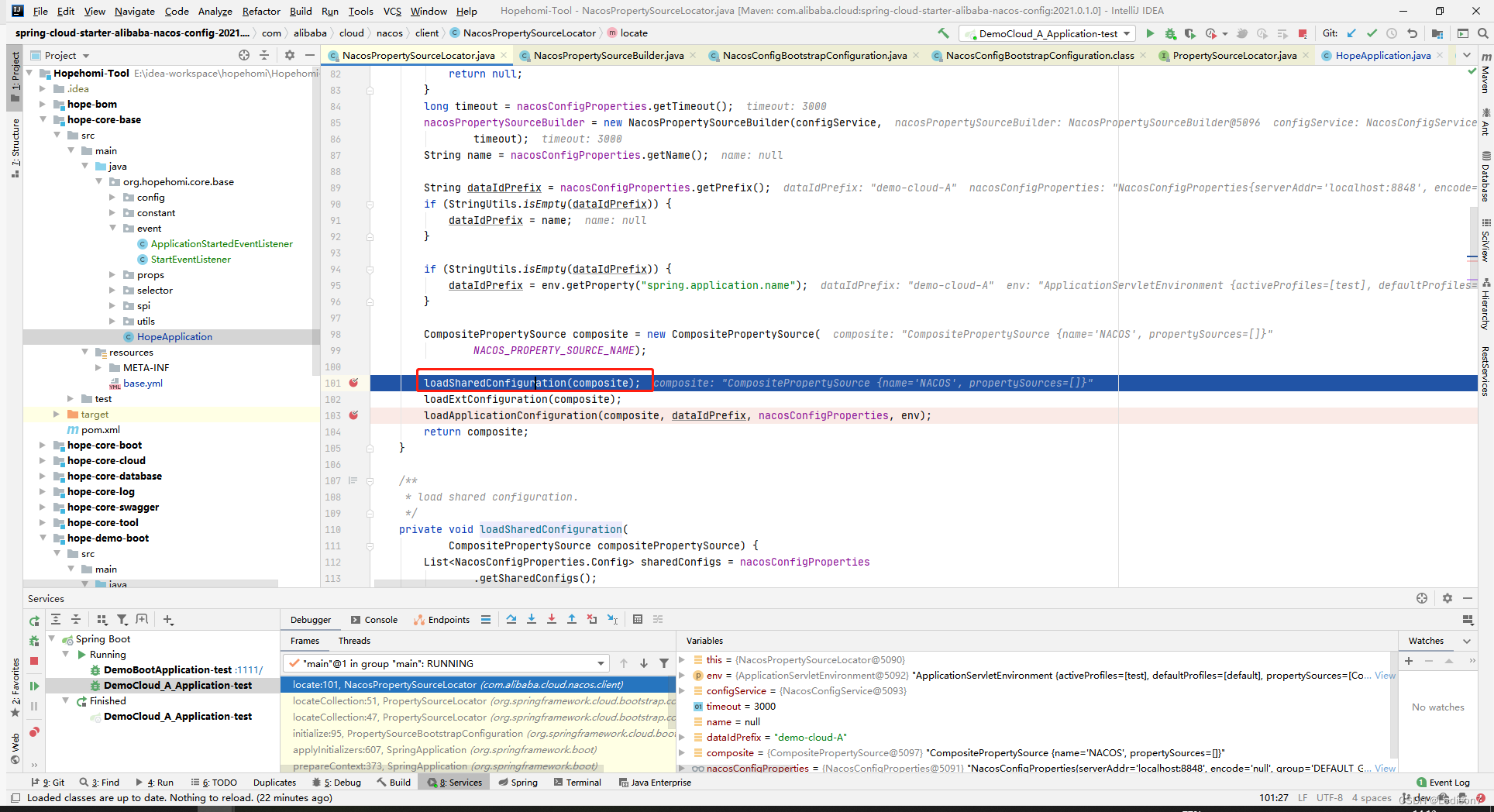The image size is (1494, 812).
Task: Open Project panel settings gear
Action: (x=290, y=55)
